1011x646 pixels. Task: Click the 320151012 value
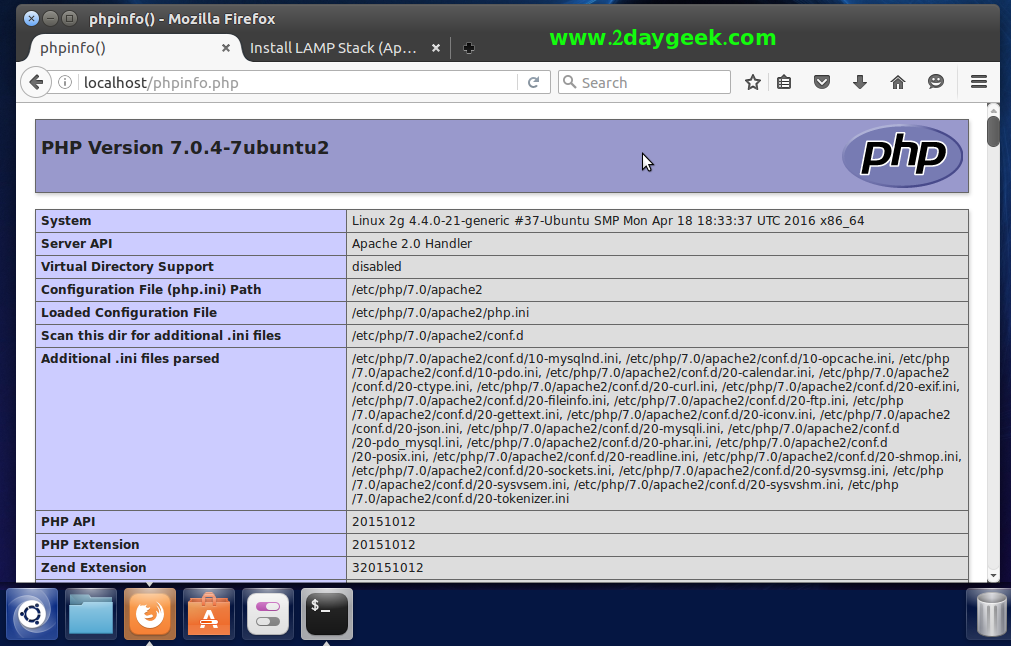[x=388, y=567]
